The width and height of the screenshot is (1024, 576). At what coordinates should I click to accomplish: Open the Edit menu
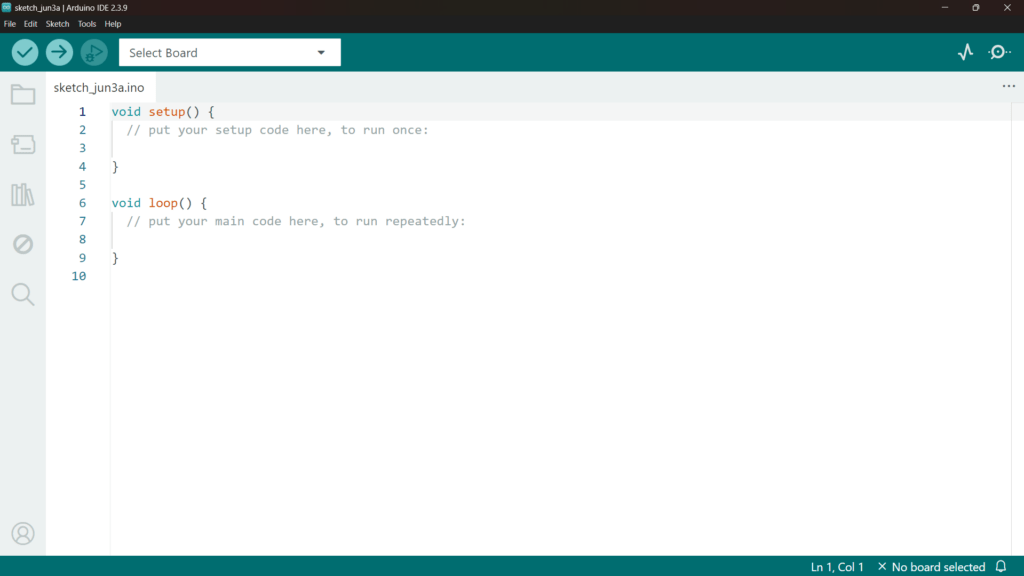coord(31,24)
